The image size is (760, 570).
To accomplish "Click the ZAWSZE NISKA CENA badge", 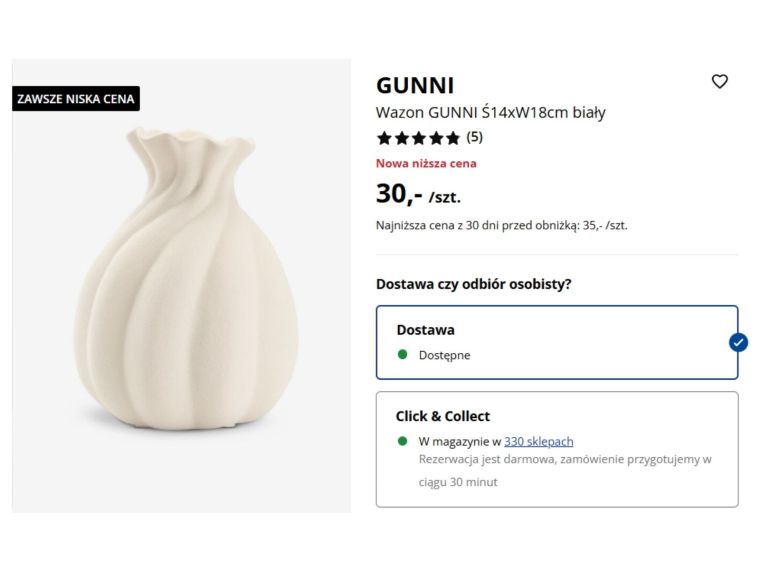I will (75, 99).
